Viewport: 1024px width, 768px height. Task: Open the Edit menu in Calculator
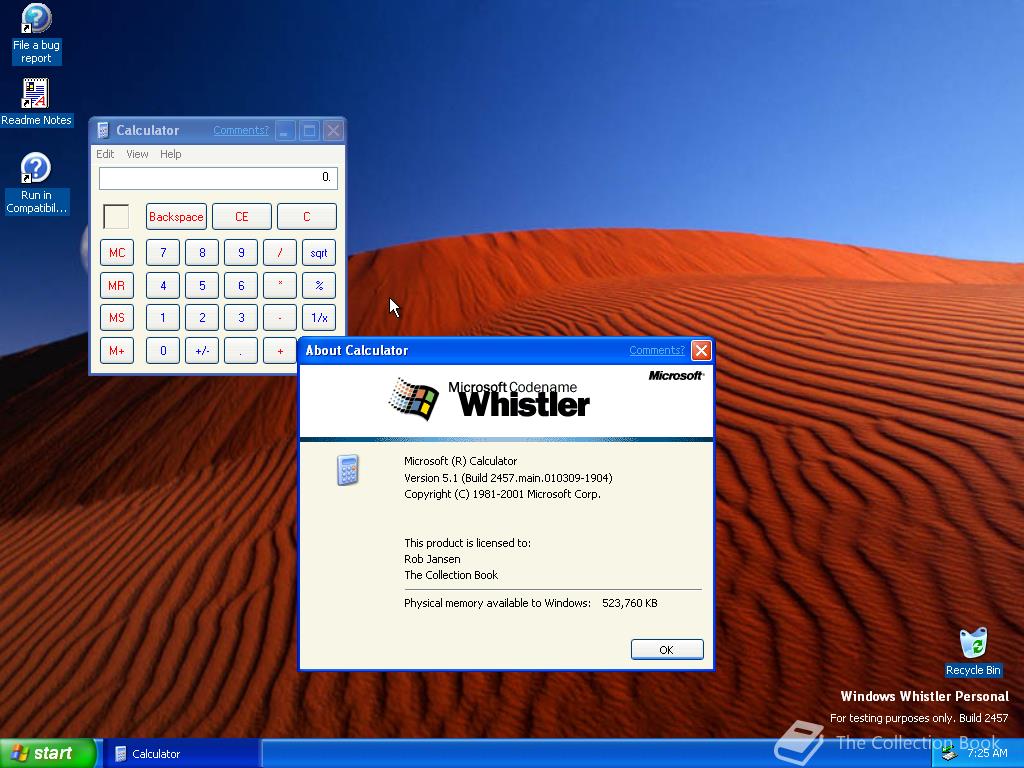[105, 154]
